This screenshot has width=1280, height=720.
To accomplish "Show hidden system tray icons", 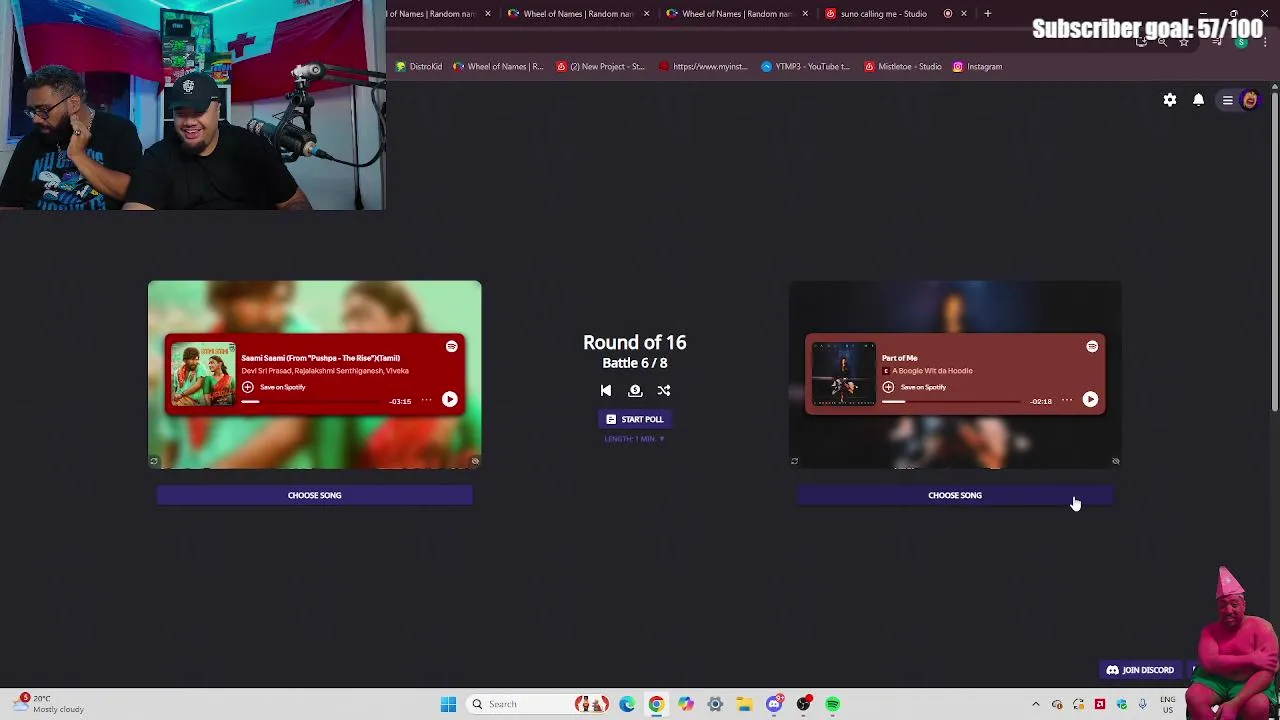I will pos(1036,704).
